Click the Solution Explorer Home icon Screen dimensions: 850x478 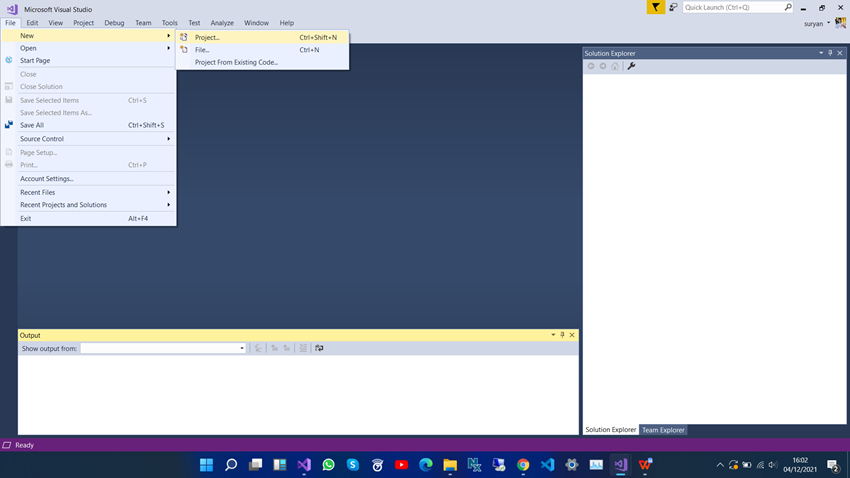pyautogui.click(x=615, y=66)
